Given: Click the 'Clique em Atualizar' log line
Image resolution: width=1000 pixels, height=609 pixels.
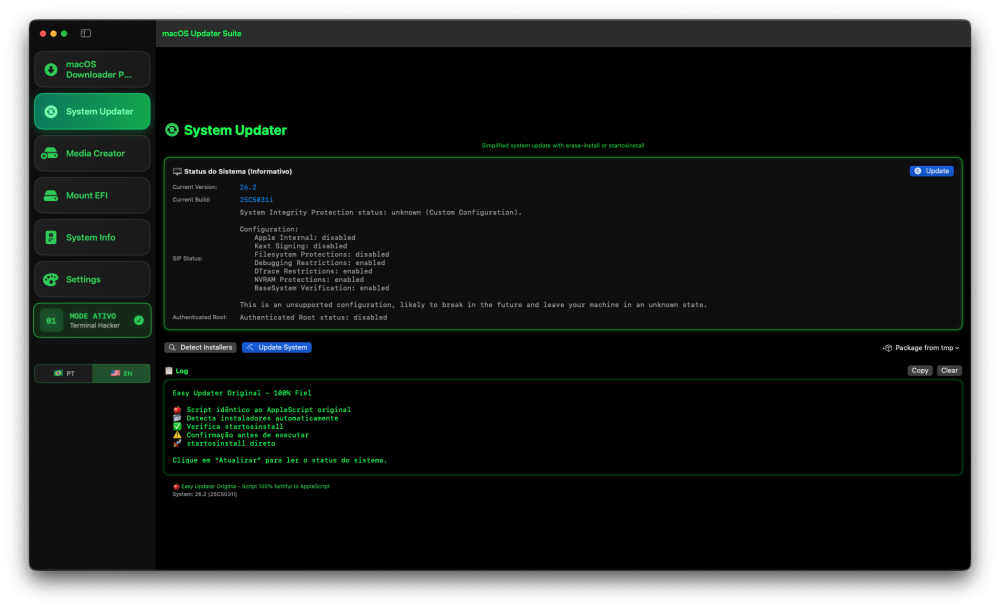Looking at the screenshot, I should pyautogui.click(x=279, y=460).
